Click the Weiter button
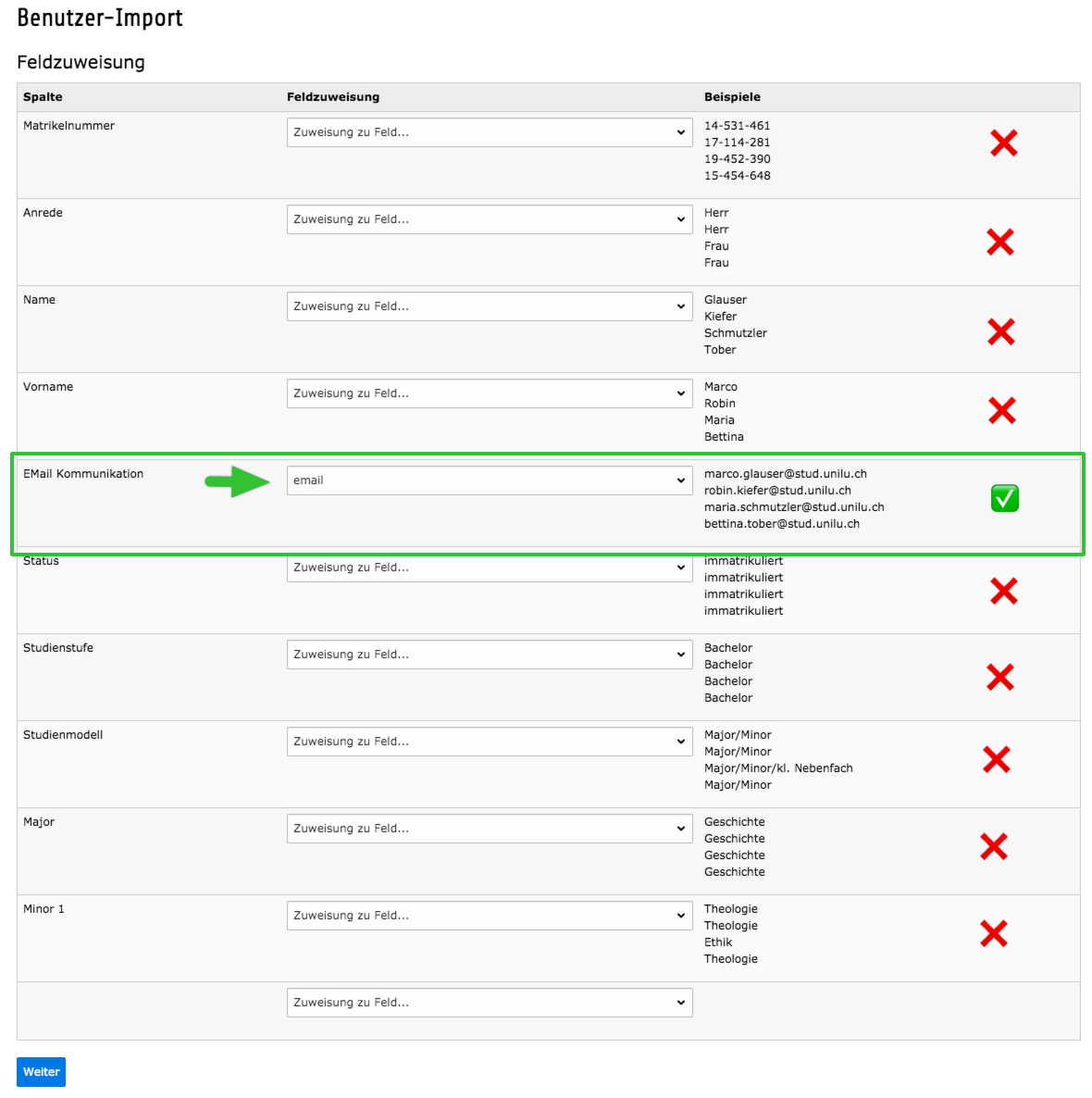The width and height of the screenshot is (1092, 1098). point(42,1072)
